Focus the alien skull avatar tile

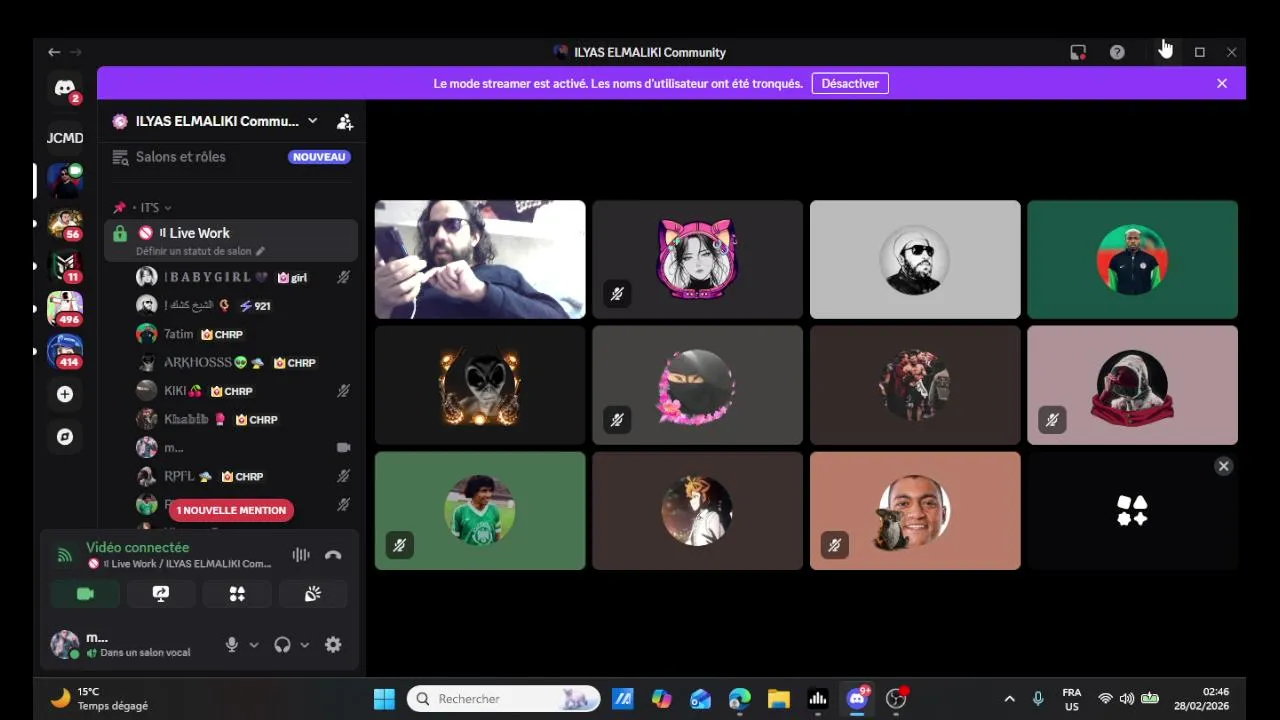tap(480, 385)
